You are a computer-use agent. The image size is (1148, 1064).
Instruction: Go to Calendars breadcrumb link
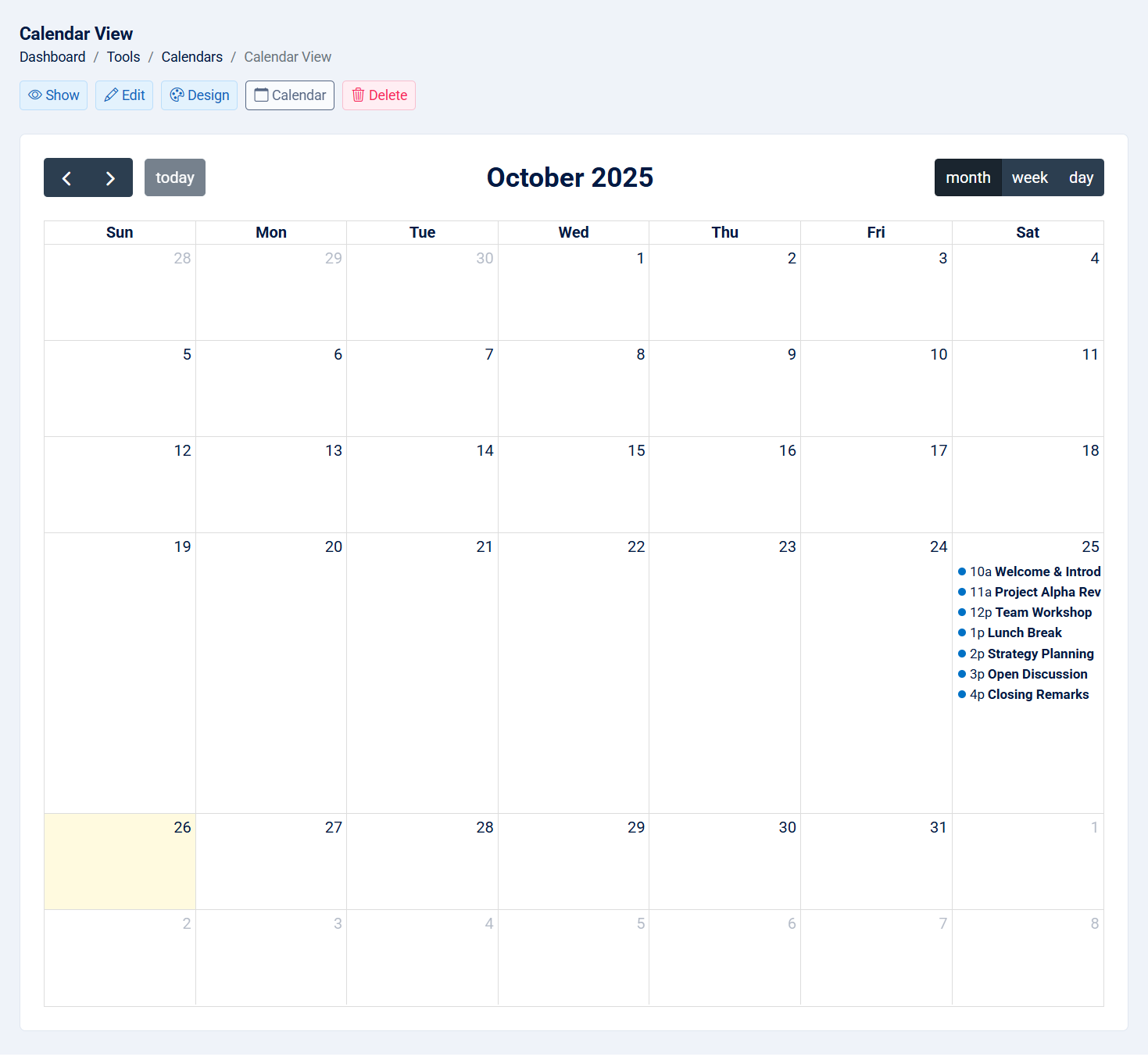(x=191, y=57)
